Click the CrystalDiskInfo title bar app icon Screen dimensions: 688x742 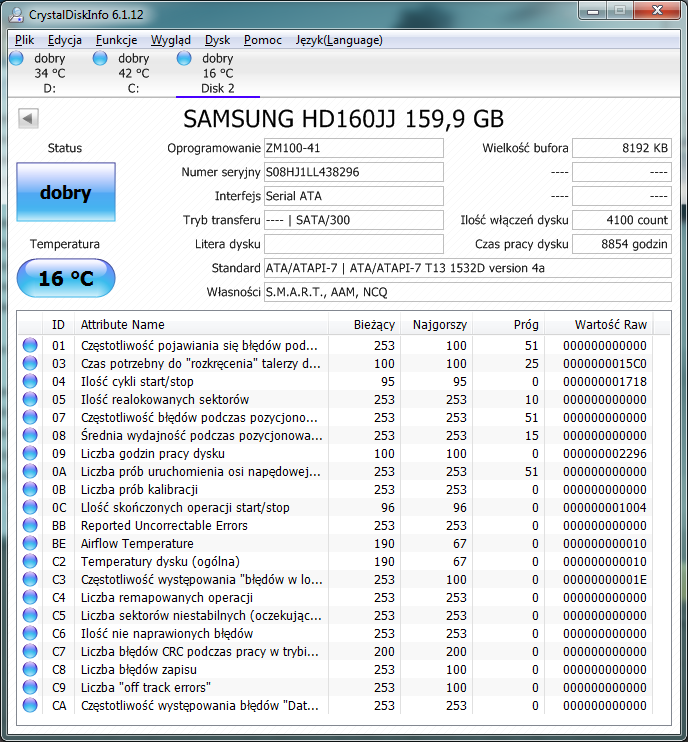[x=16, y=14]
